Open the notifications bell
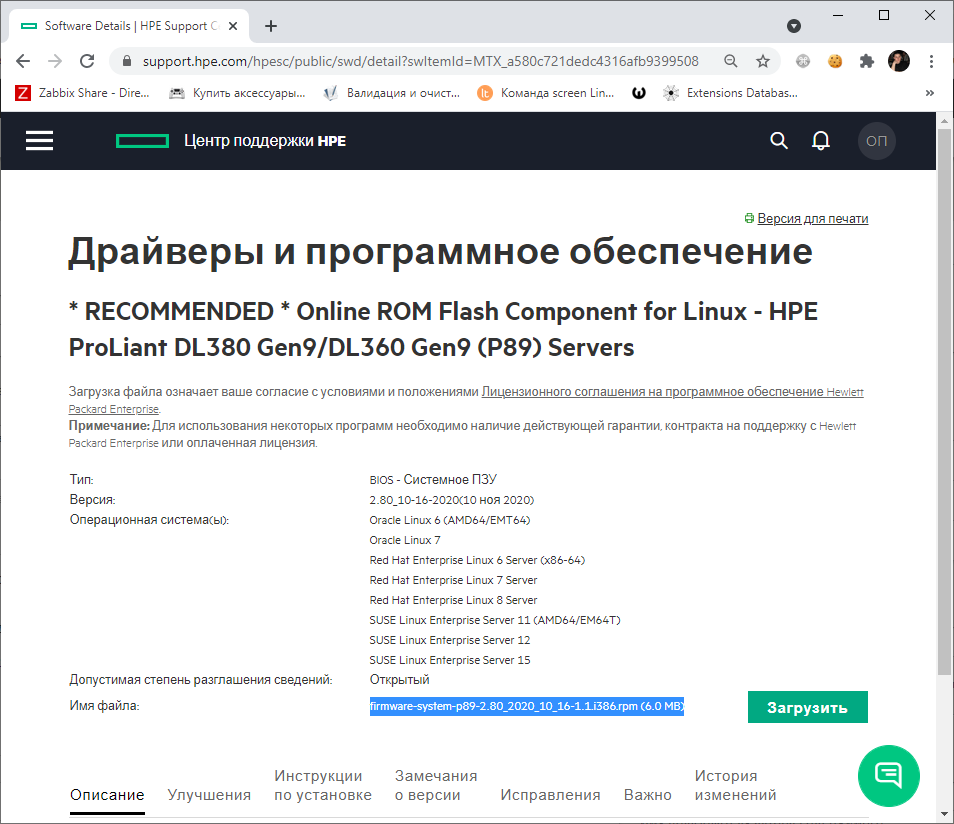The height and width of the screenshot is (824, 954). coord(821,141)
